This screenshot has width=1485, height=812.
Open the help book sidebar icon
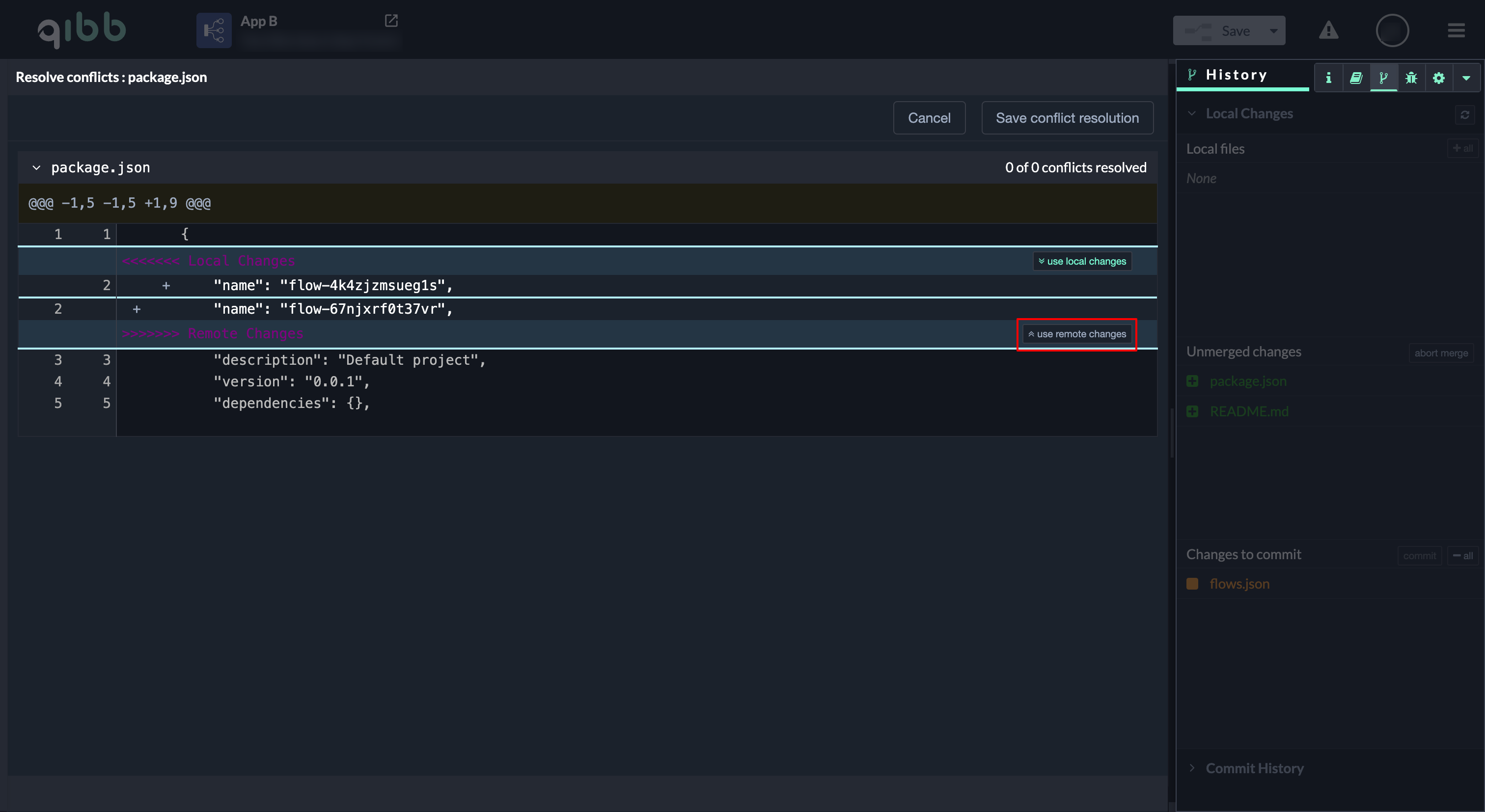(x=1356, y=78)
